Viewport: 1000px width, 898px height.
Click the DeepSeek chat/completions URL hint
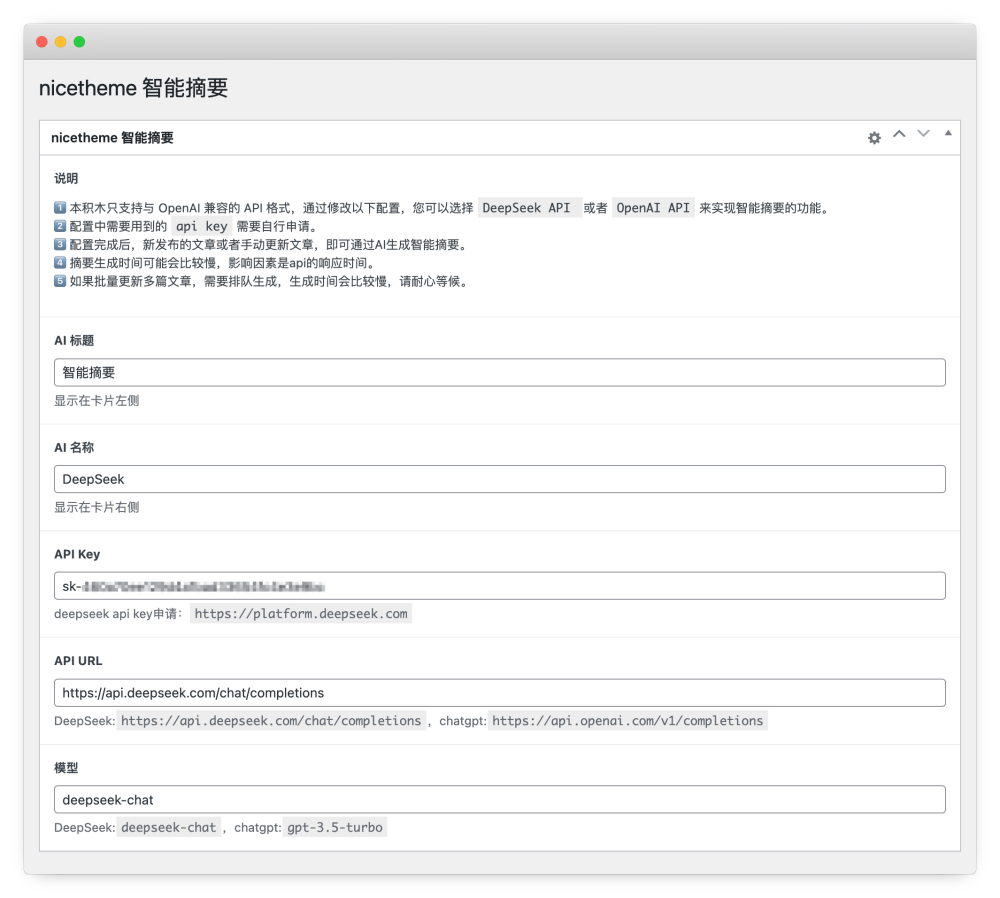(x=271, y=721)
